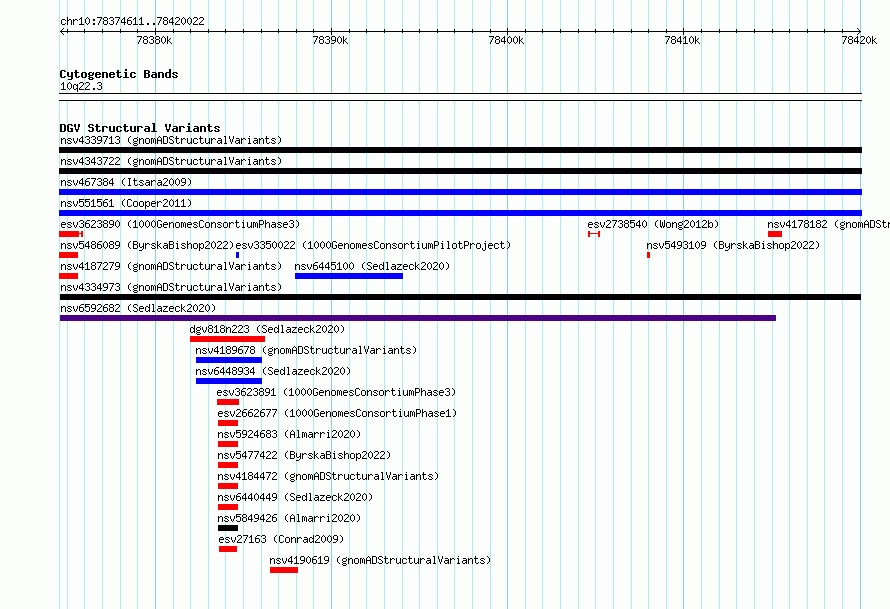Open the nsv467384 (Itsara2009) label

126,182
